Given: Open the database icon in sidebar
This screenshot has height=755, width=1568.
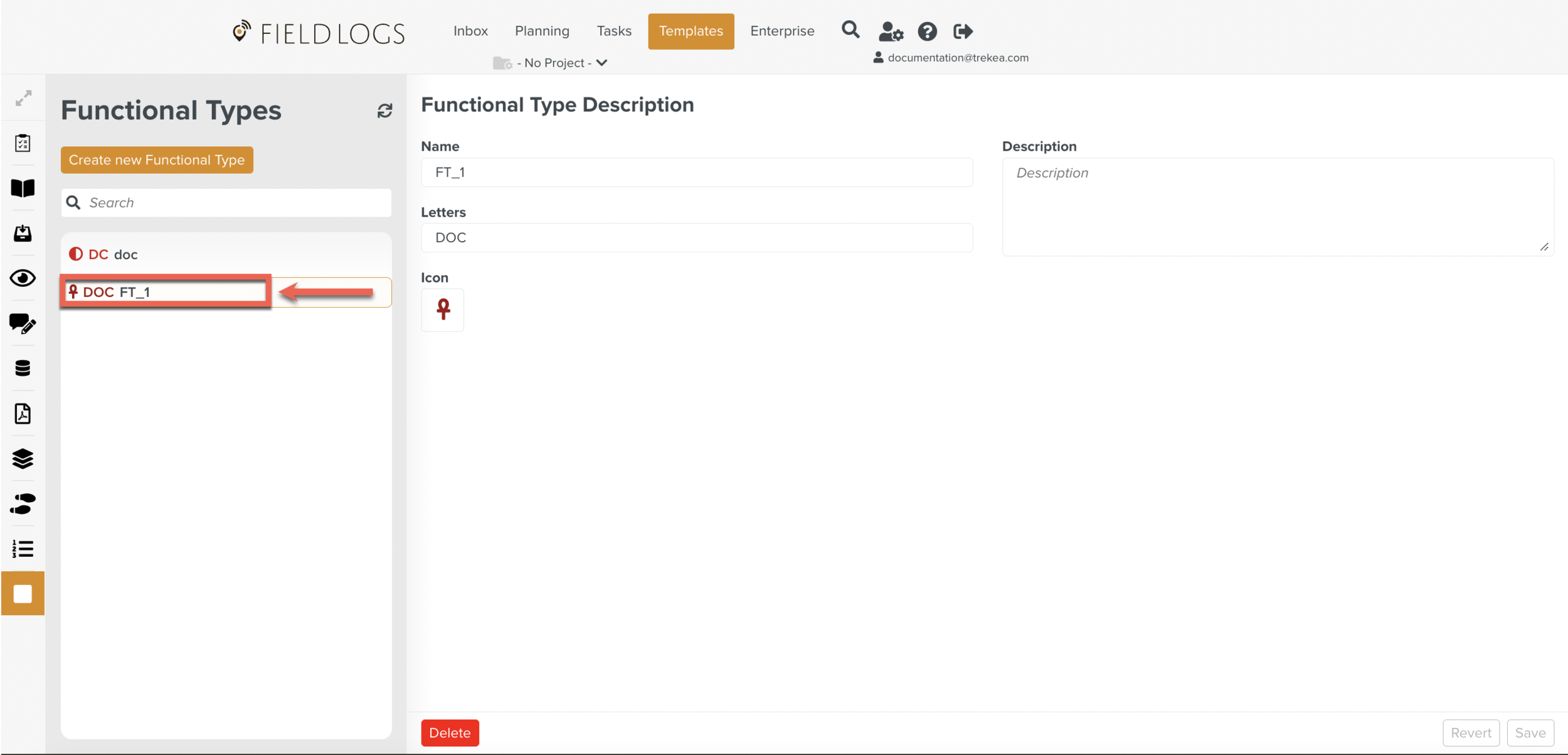Looking at the screenshot, I should [23, 368].
